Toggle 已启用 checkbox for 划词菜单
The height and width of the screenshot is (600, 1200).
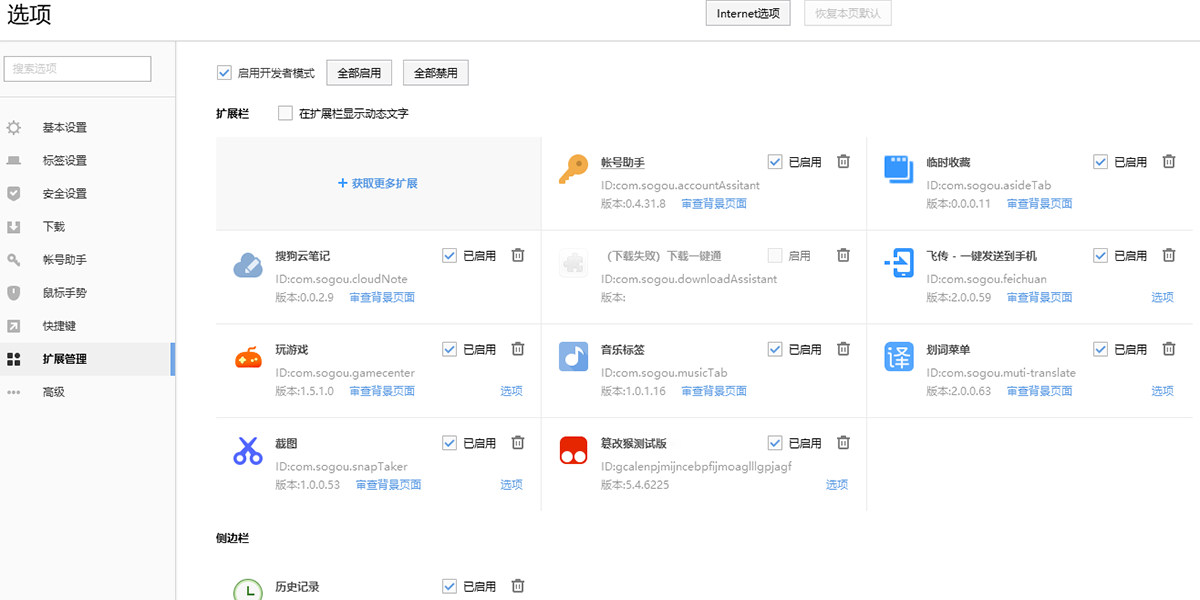click(1101, 349)
